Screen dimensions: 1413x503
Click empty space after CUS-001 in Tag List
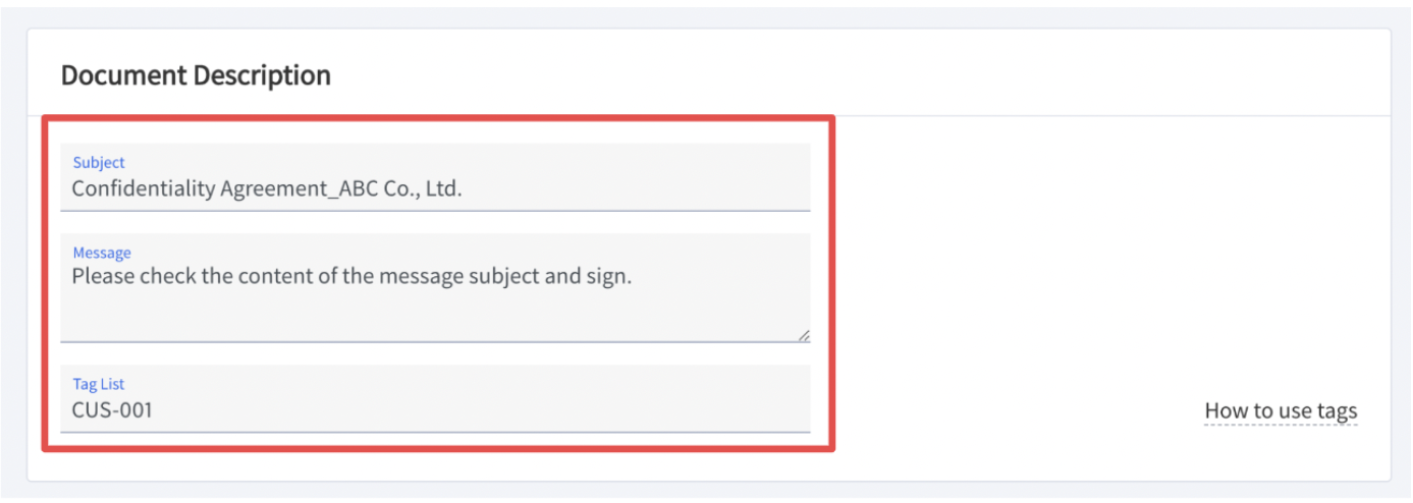tap(480, 409)
